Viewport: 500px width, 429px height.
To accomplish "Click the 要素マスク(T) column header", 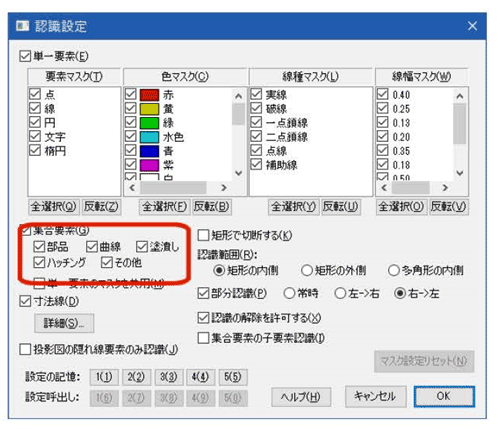I will pos(74,77).
